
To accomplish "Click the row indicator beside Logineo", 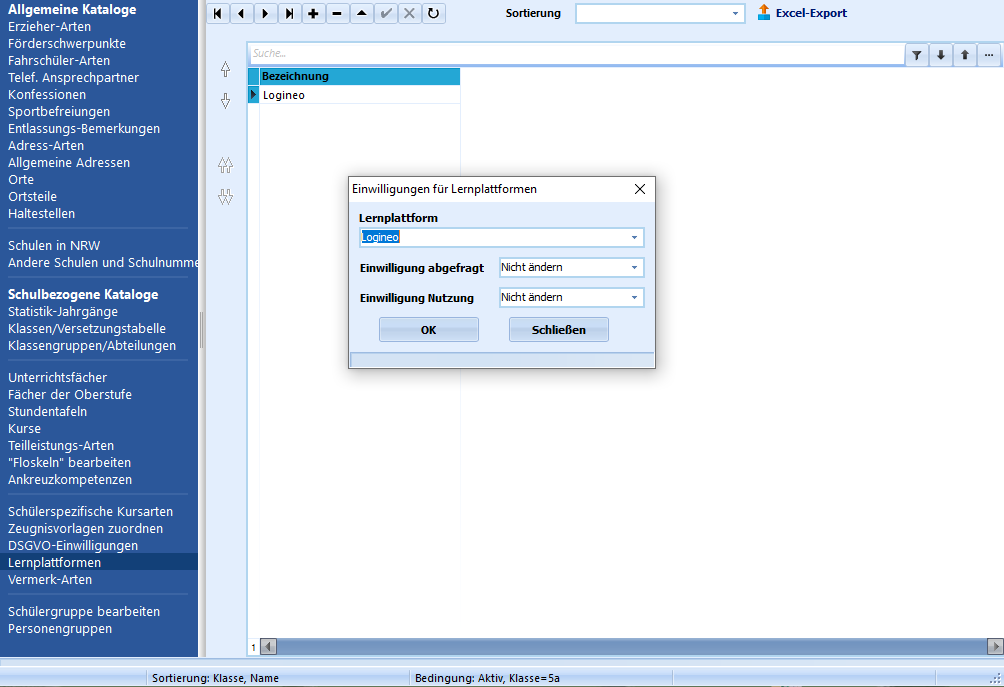I will (x=254, y=95).
